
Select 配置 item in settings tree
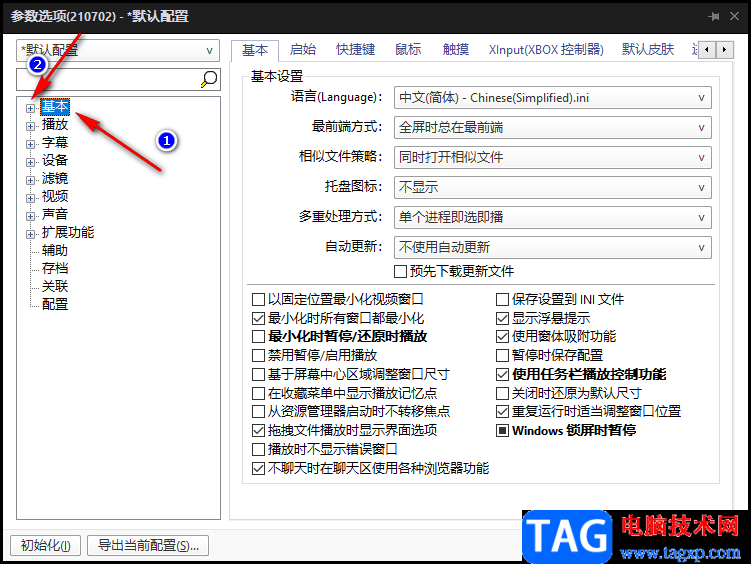pyautogui.click(x=55, y=304)
